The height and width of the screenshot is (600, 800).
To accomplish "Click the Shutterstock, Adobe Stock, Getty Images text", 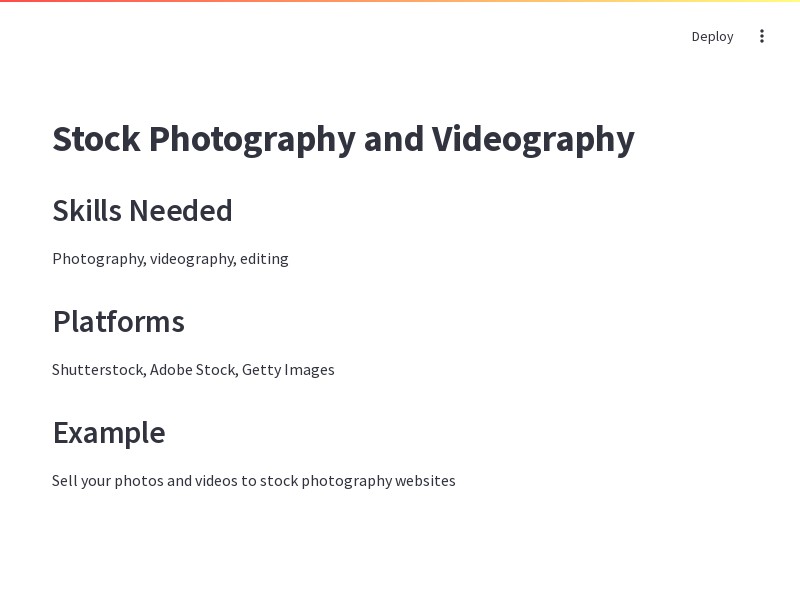I will (x=193, y=369).
